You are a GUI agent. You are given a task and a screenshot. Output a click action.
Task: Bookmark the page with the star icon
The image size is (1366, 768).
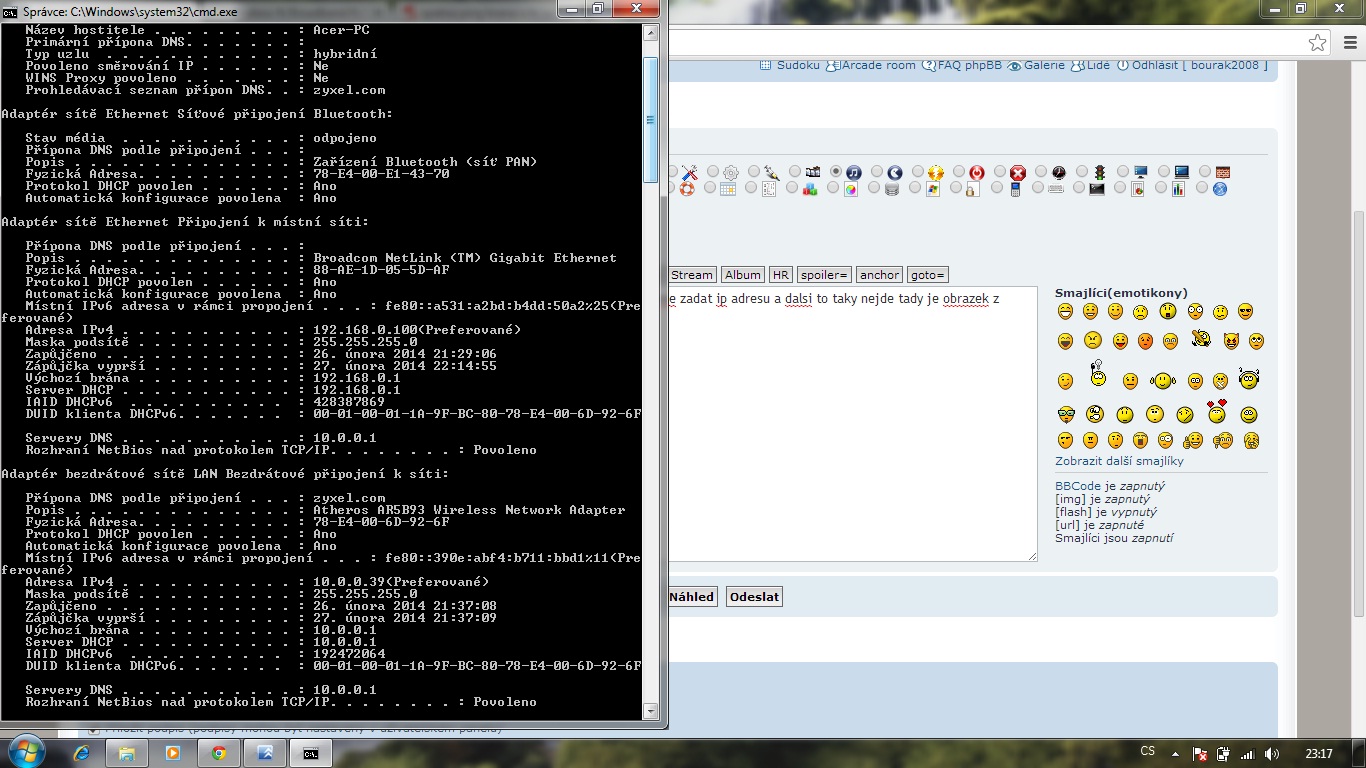coord(1318,42)
